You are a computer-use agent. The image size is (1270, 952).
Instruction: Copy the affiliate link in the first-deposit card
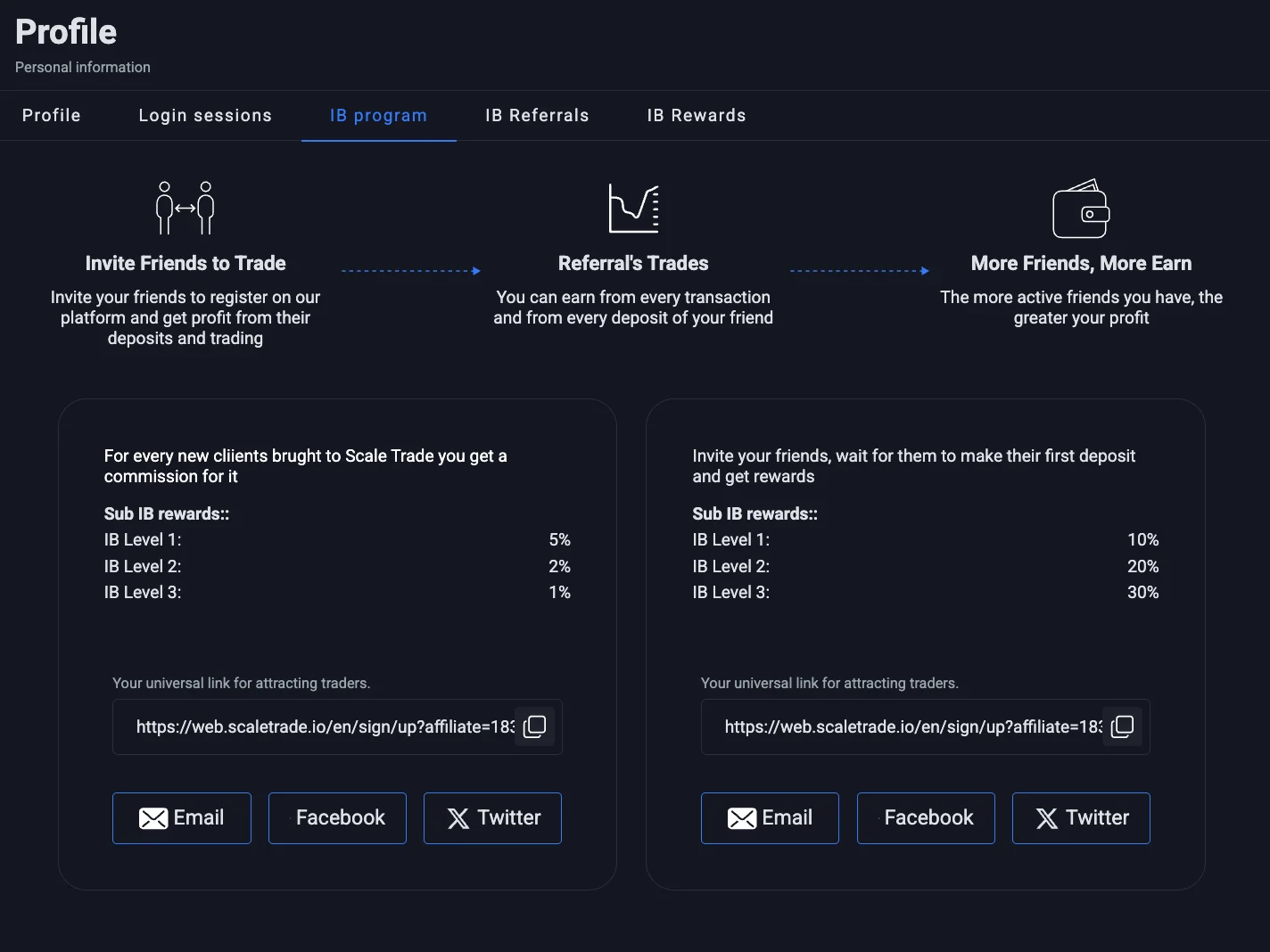[1123, 726]
